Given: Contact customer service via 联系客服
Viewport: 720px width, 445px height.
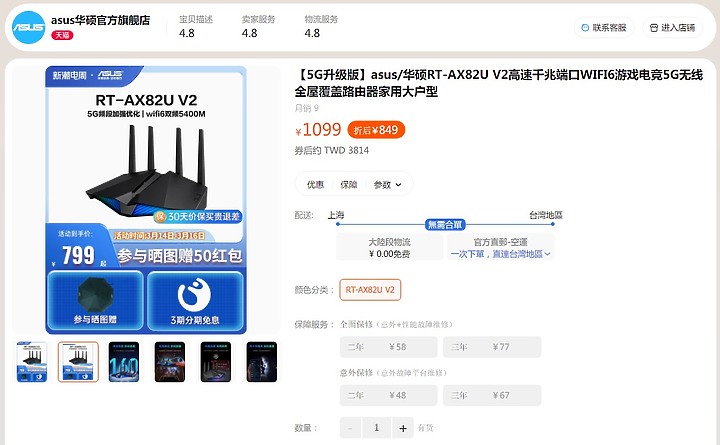Looking at the screenshot, I should pos(604,28).
